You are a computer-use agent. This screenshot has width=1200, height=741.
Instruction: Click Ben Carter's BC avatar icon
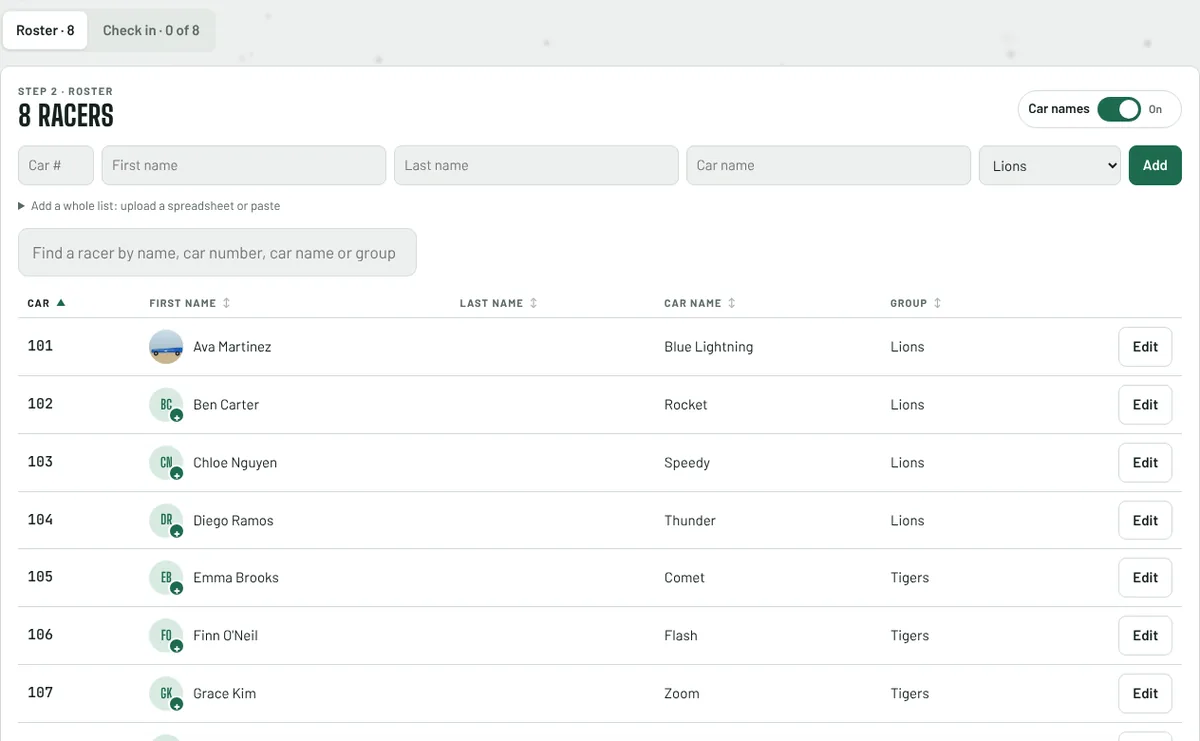click(166, 405)
